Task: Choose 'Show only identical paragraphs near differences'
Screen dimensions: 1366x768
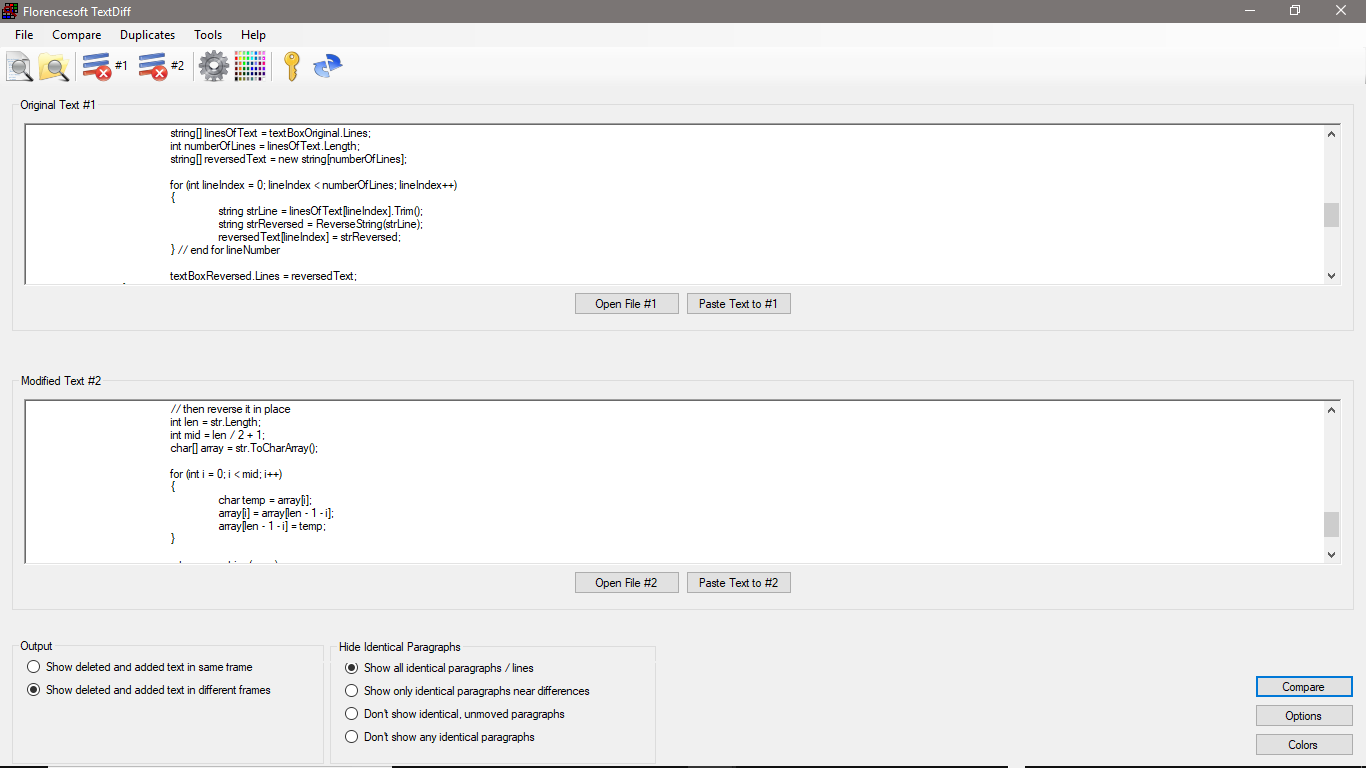Action: click(352, 691)
